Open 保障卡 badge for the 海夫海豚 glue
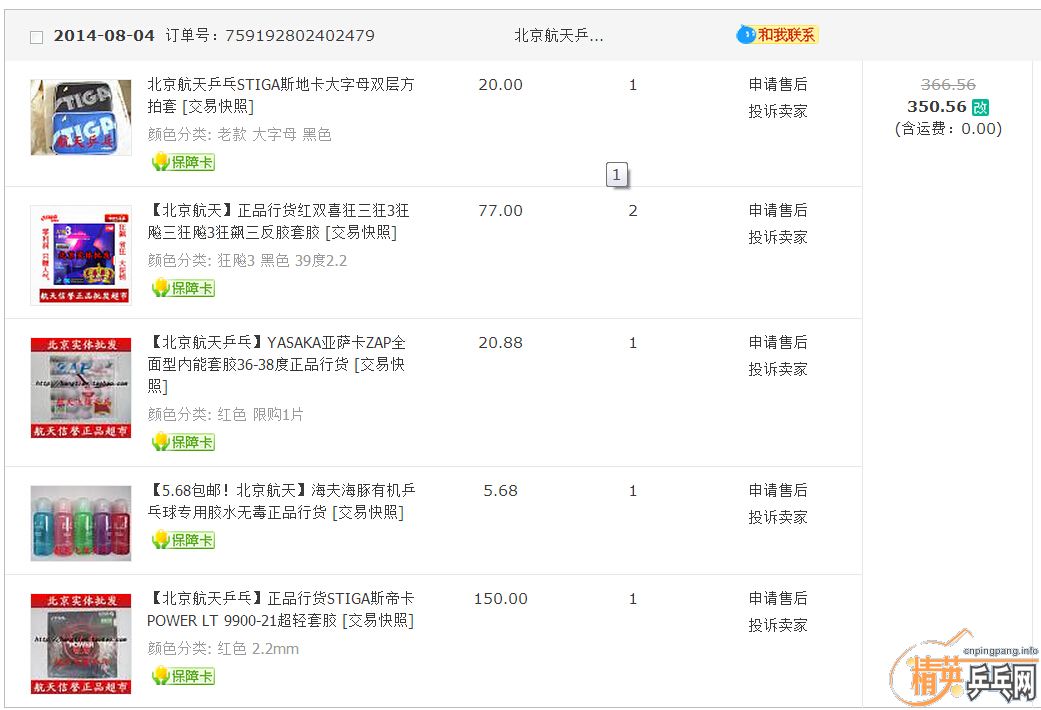 point(183,540)
